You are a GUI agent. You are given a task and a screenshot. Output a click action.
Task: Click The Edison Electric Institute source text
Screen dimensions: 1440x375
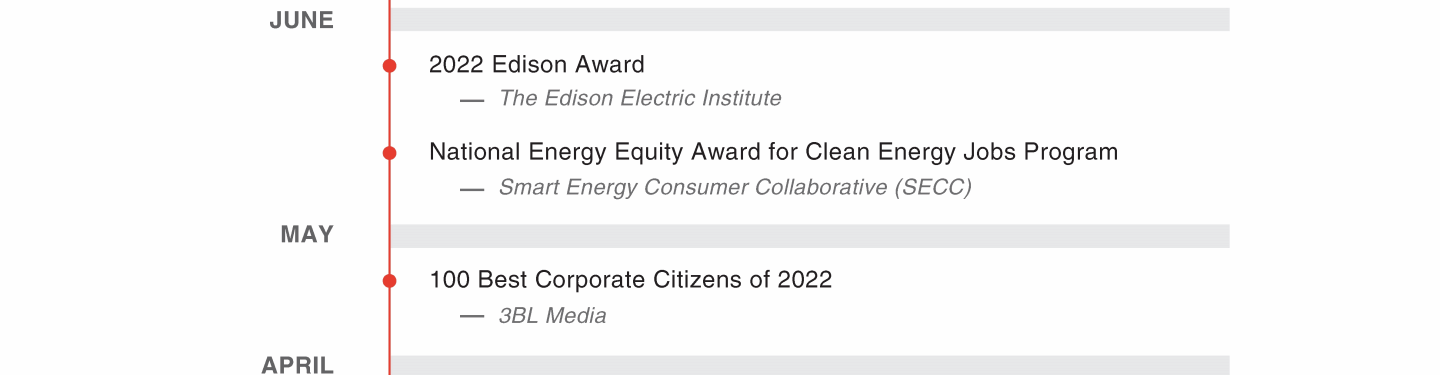[x=640, y=98]
